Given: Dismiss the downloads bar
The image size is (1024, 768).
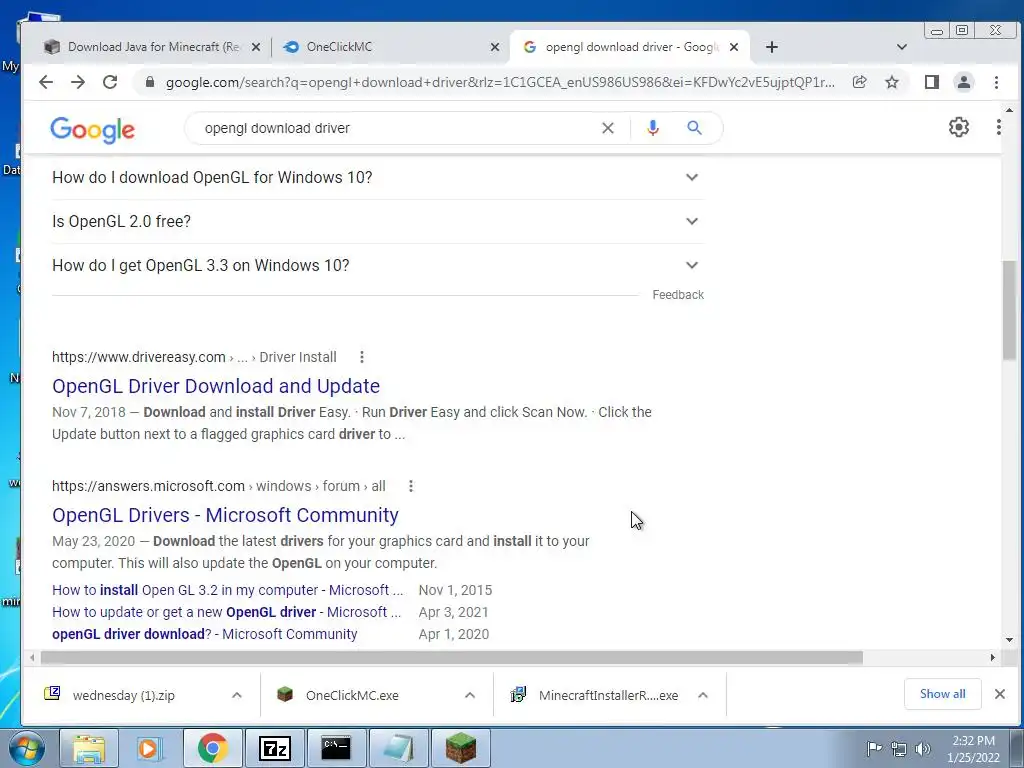Looking at the screenshot, I should (1000, 694).
